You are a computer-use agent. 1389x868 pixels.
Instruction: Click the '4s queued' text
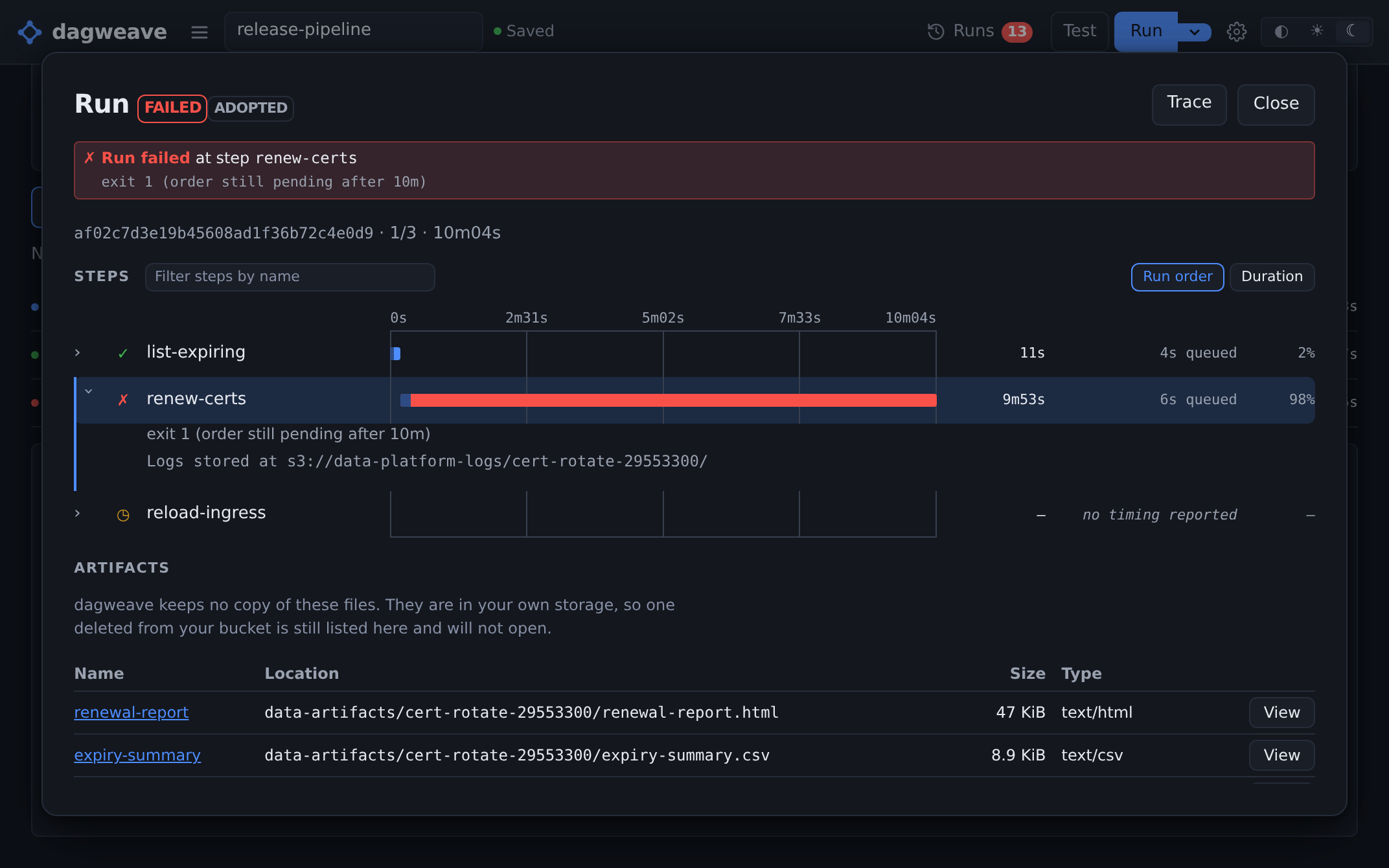pos(1198,353)
